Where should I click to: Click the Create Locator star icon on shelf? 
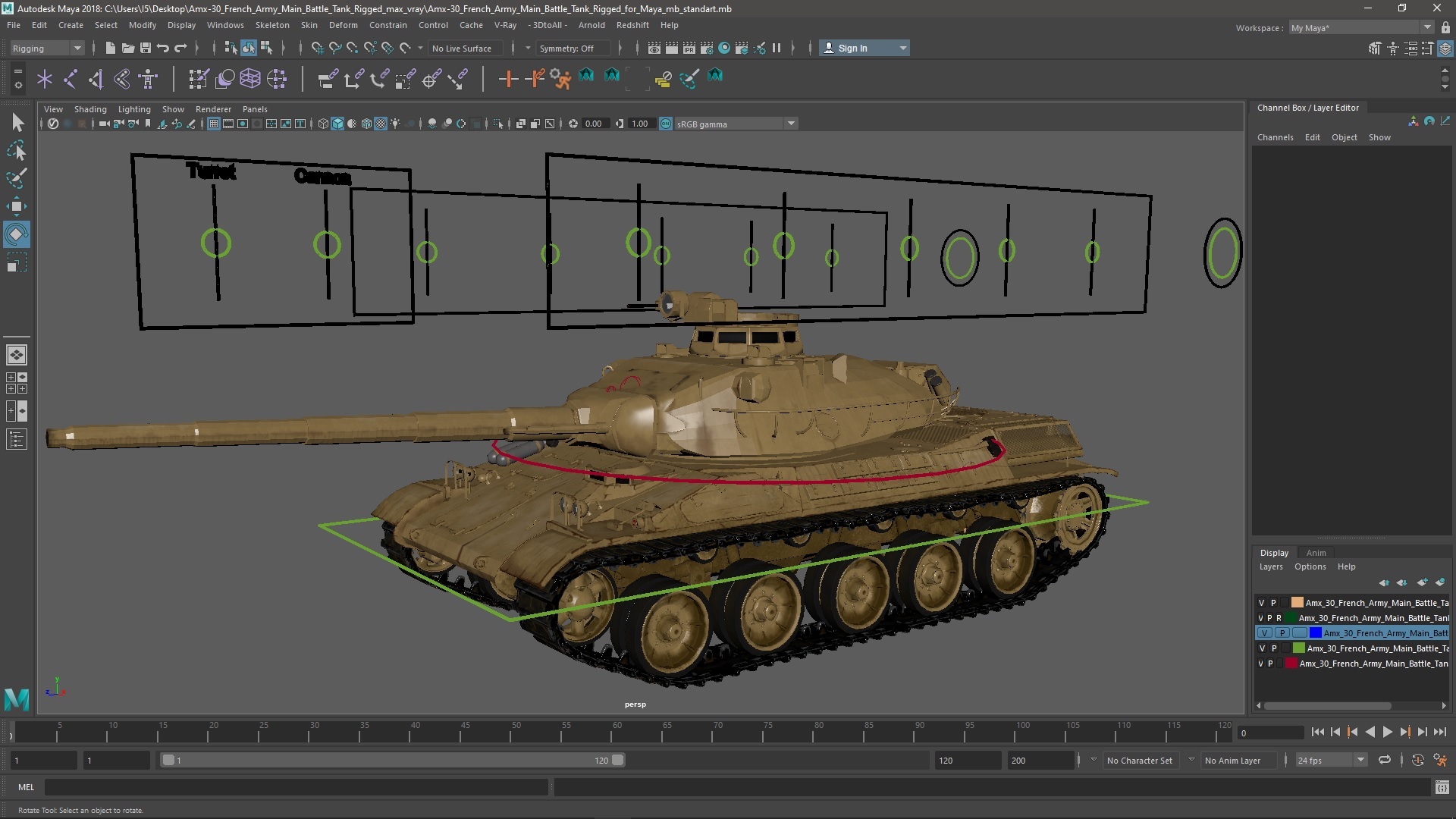[x=45, y=79]
